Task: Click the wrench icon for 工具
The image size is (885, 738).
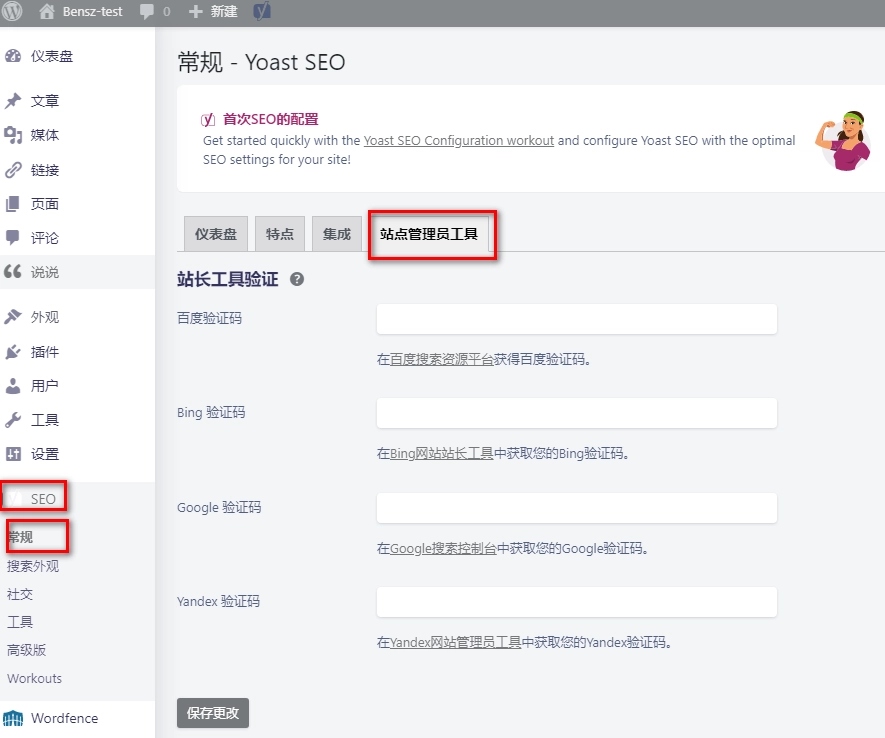Action: click(13, 420)
